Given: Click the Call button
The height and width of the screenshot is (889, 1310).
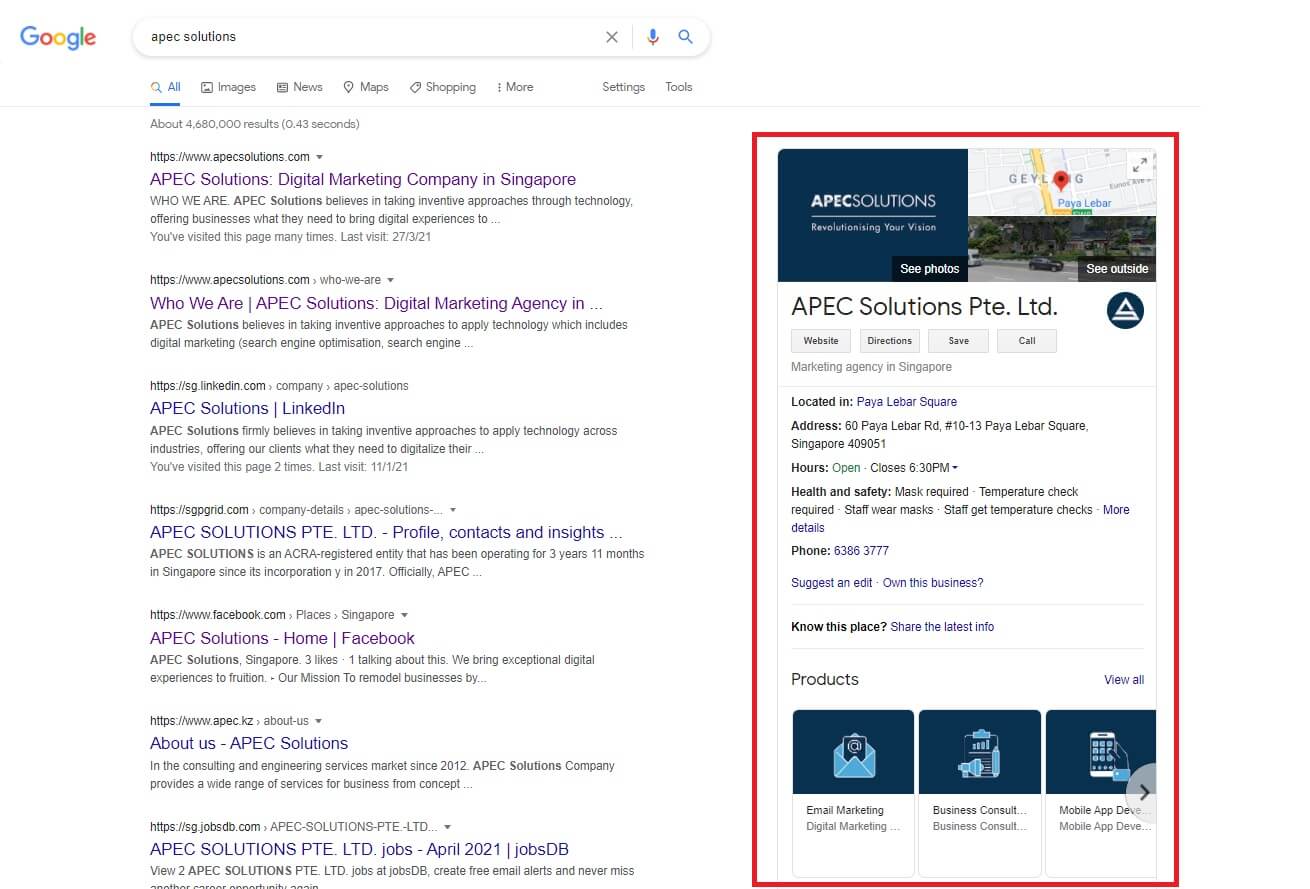Looking at the screenshot, I should coord(1027,341).
